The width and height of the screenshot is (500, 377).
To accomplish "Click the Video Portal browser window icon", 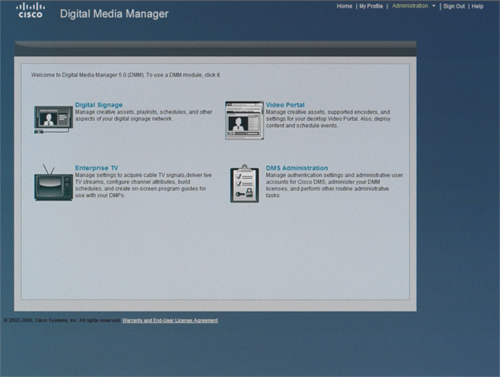I will tap(244, 120).
